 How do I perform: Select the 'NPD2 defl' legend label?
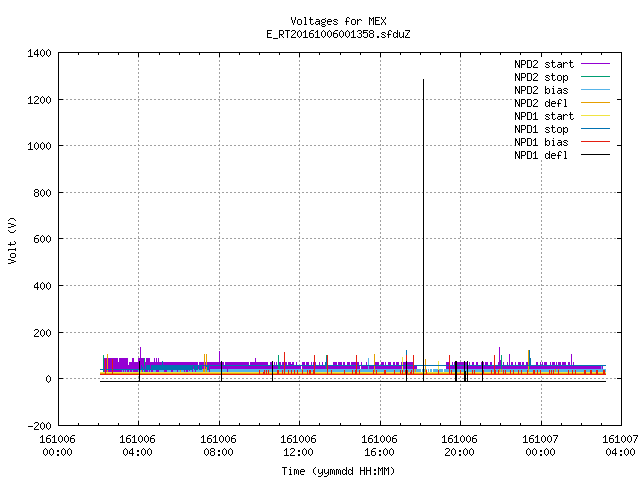point(541,103)
